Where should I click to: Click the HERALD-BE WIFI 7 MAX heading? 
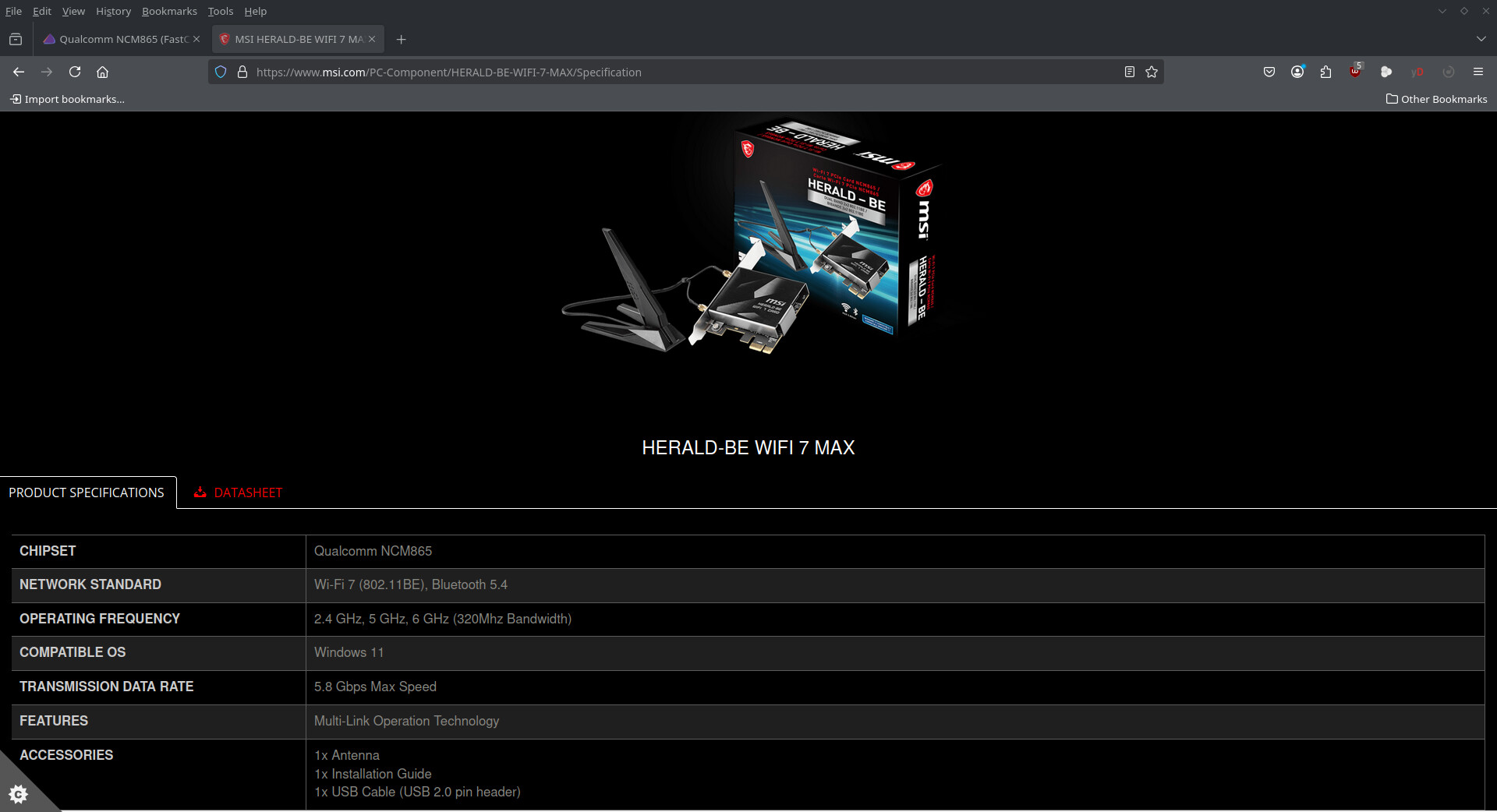click(748, 447)
